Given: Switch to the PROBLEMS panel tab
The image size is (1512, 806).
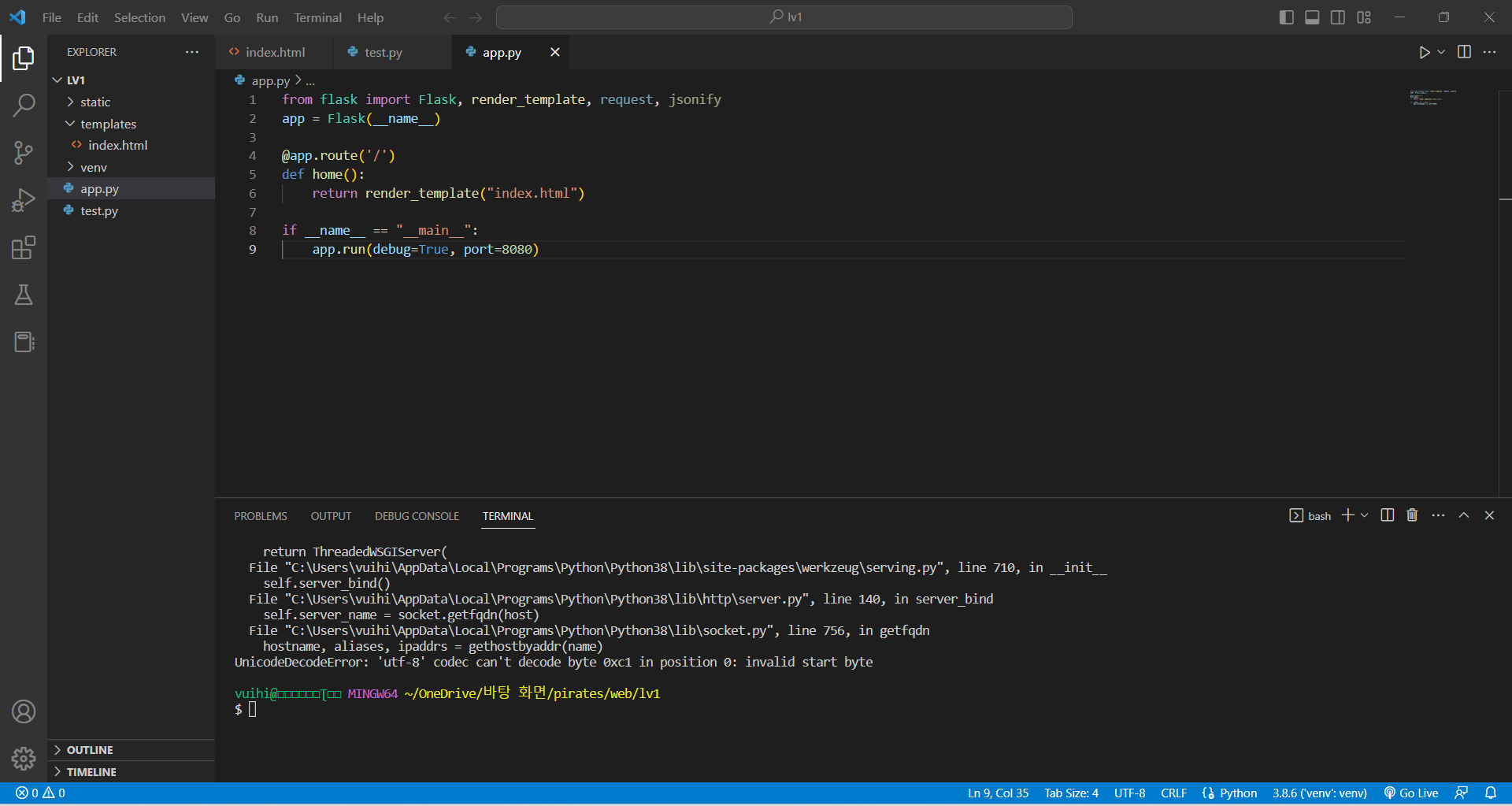Looking at the screenshot, I should (x=261, y=516).
